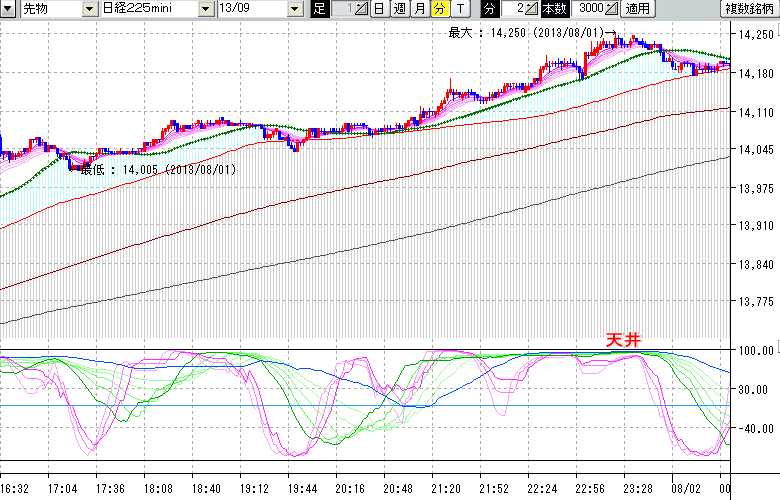Select the T (tick) timeframe button
780x500 pixels.
(x=459, y=9)
